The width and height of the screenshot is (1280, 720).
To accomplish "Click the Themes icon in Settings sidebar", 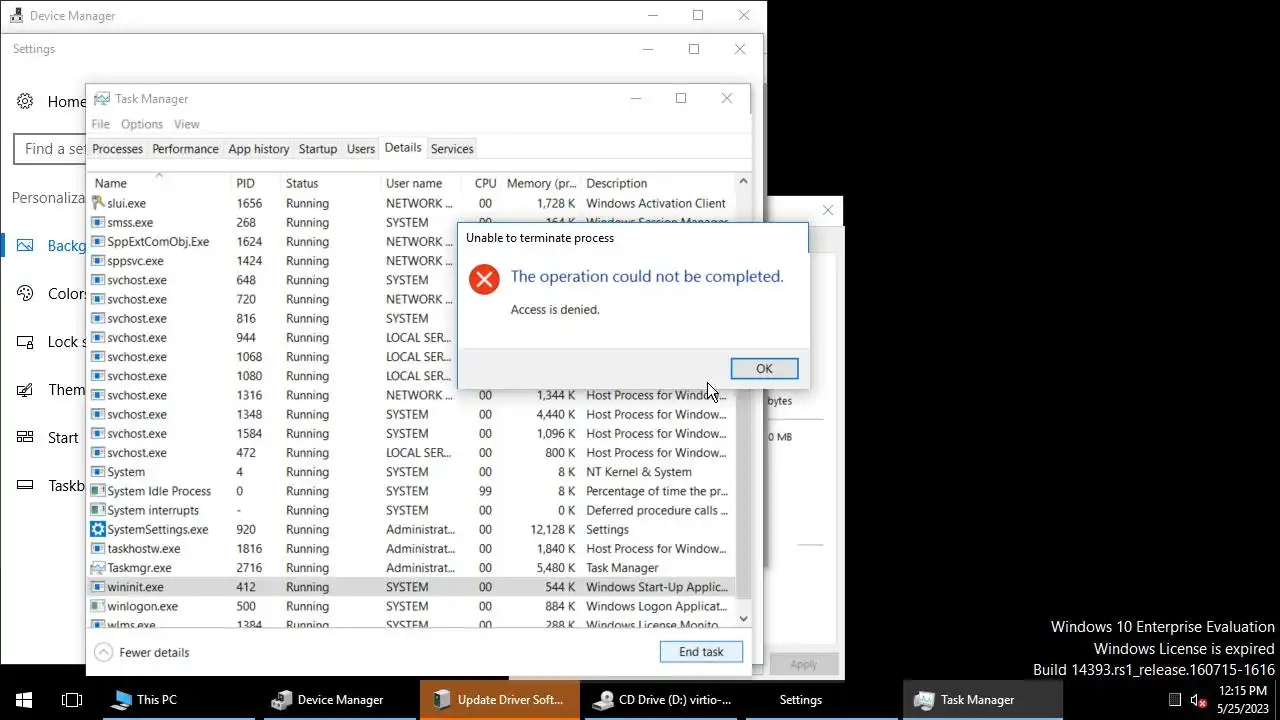I will [x=26, y=389].
